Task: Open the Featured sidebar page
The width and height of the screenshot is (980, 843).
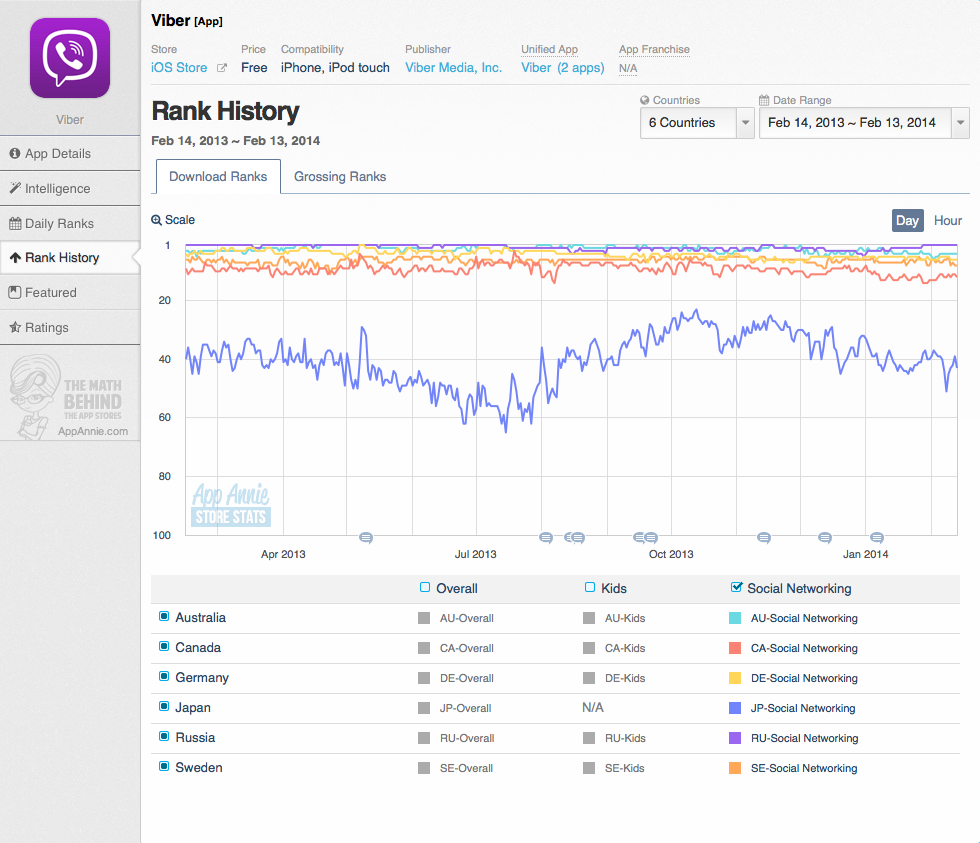Action: (x=70, y=292)
